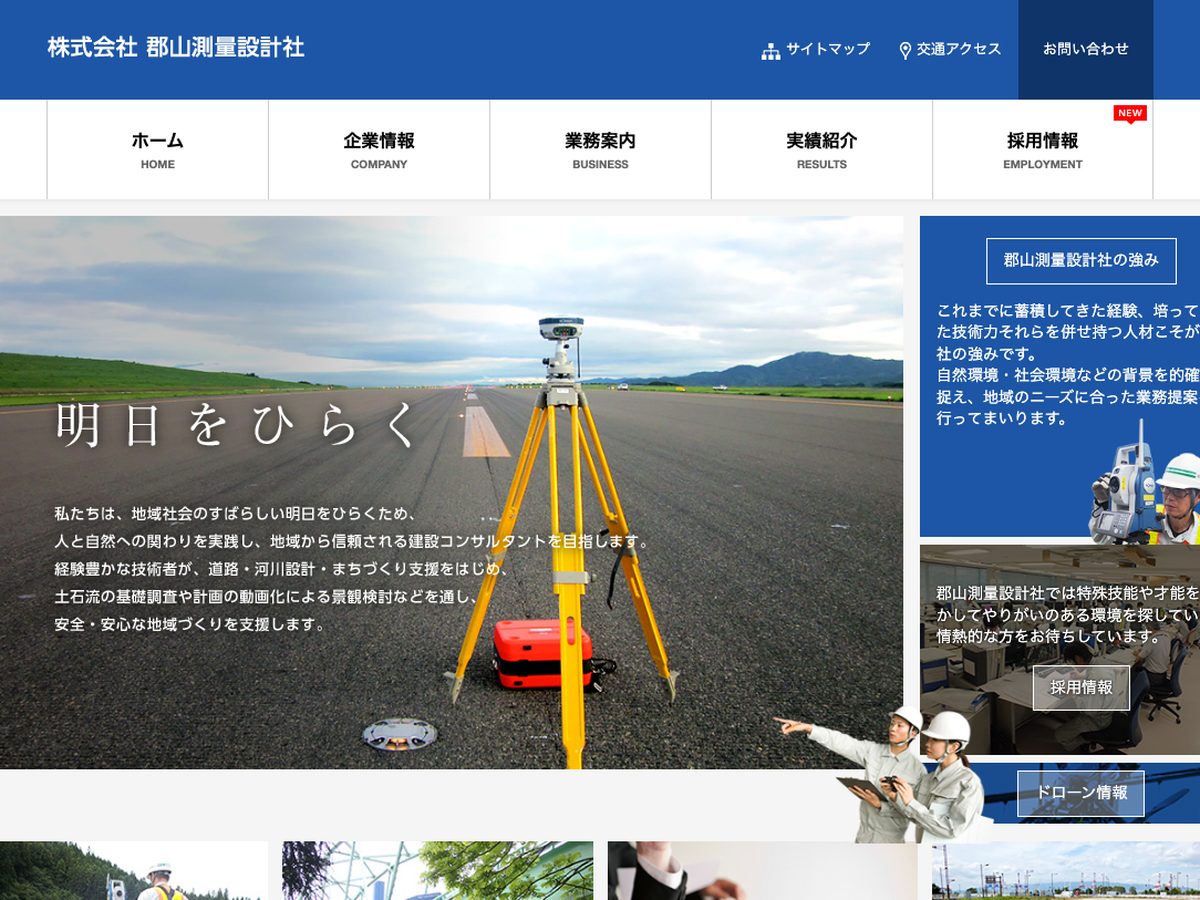Click the hero image with yellow tripod
Viewport: 1200px width, 900px height.
pos(450,490)
